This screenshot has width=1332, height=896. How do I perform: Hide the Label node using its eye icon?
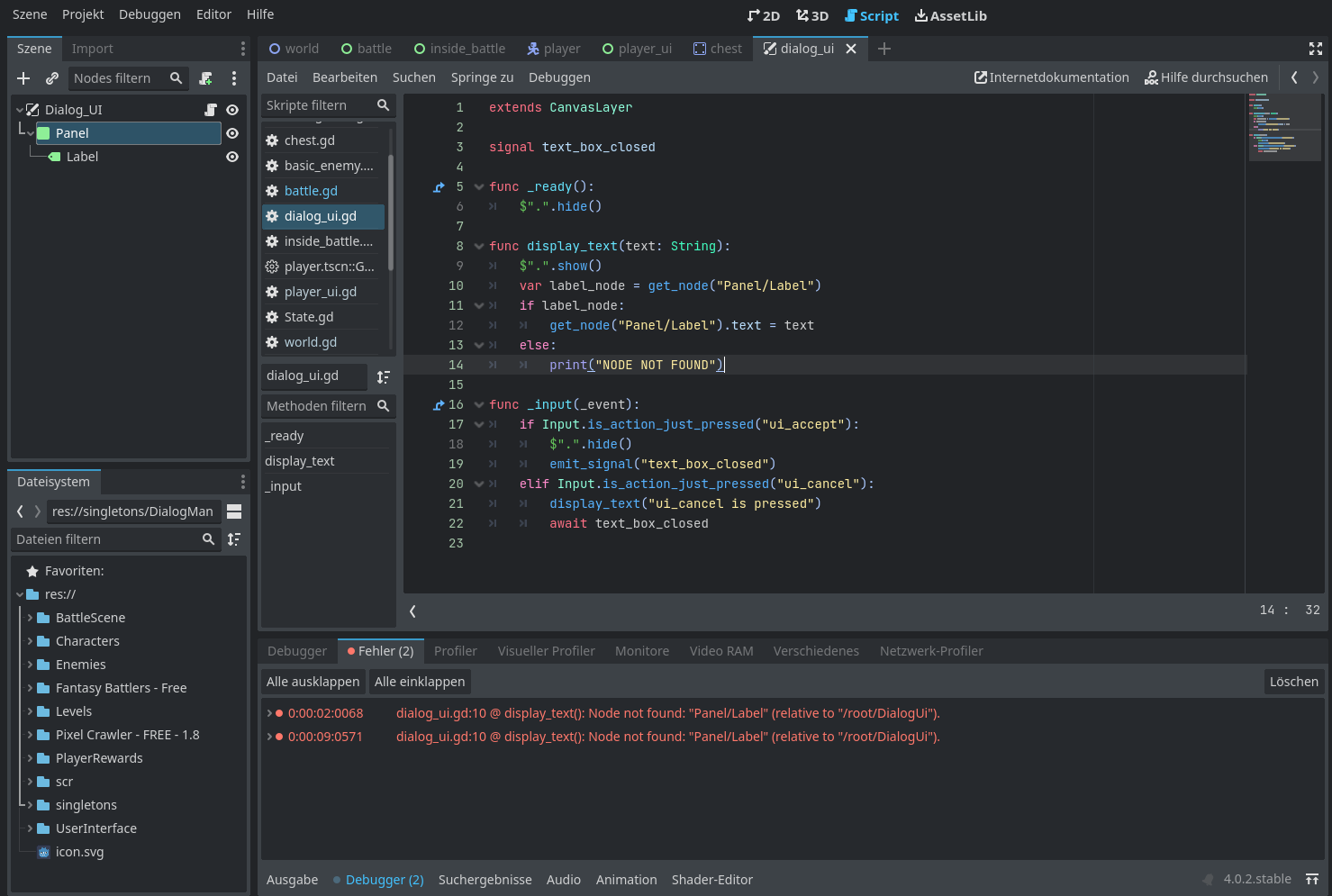(232, 157)
